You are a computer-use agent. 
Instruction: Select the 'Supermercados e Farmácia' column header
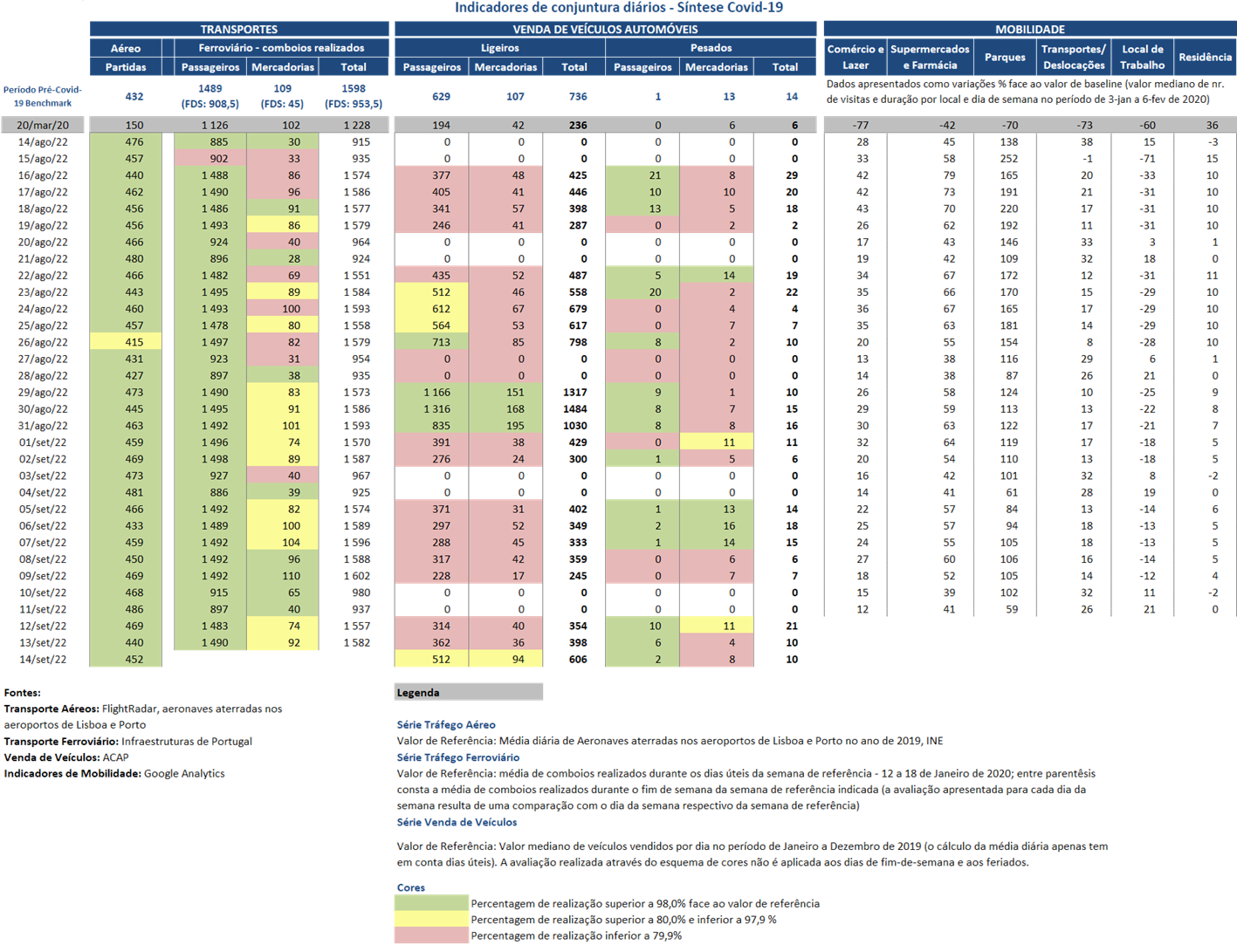[x=930, y=58]
